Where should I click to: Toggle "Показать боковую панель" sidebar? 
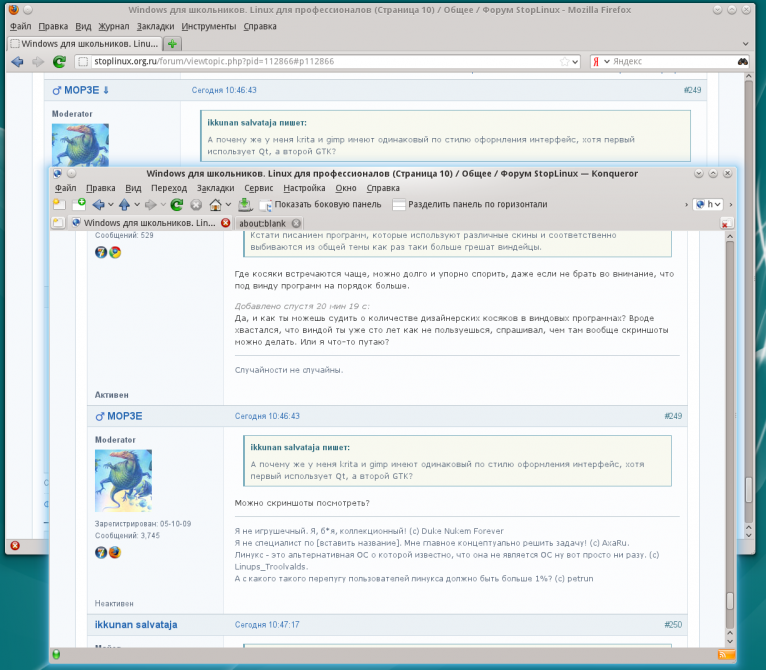tap(320, 204)
